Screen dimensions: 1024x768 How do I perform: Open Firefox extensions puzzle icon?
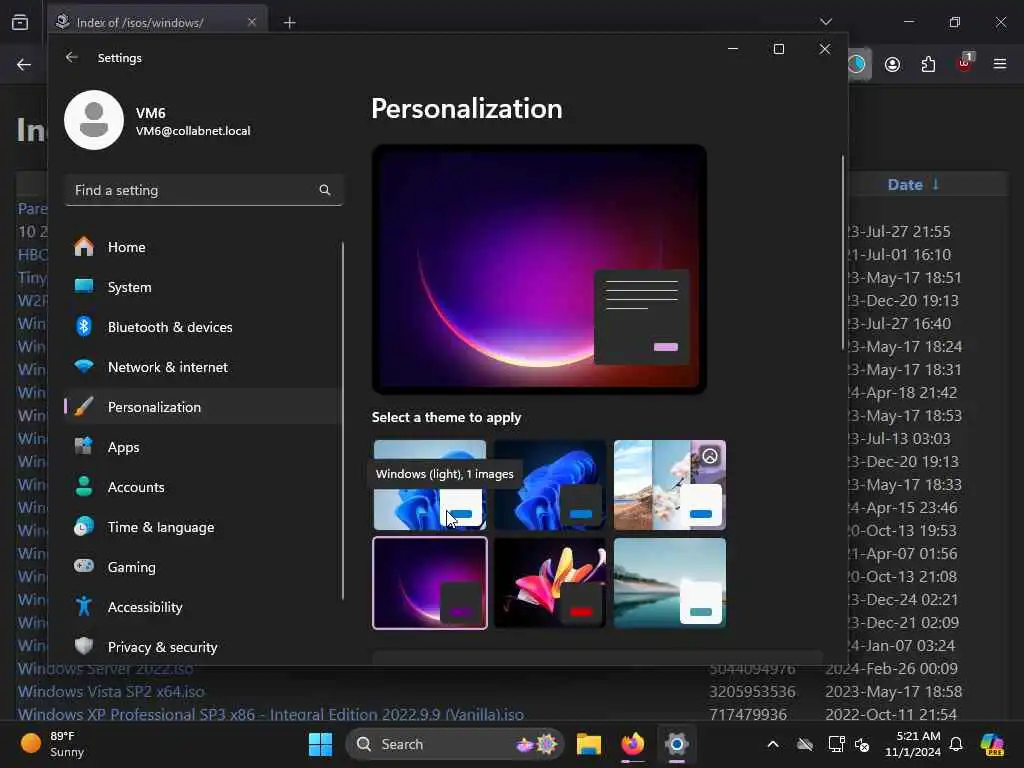pyautogui.click(x=928, y=64)
